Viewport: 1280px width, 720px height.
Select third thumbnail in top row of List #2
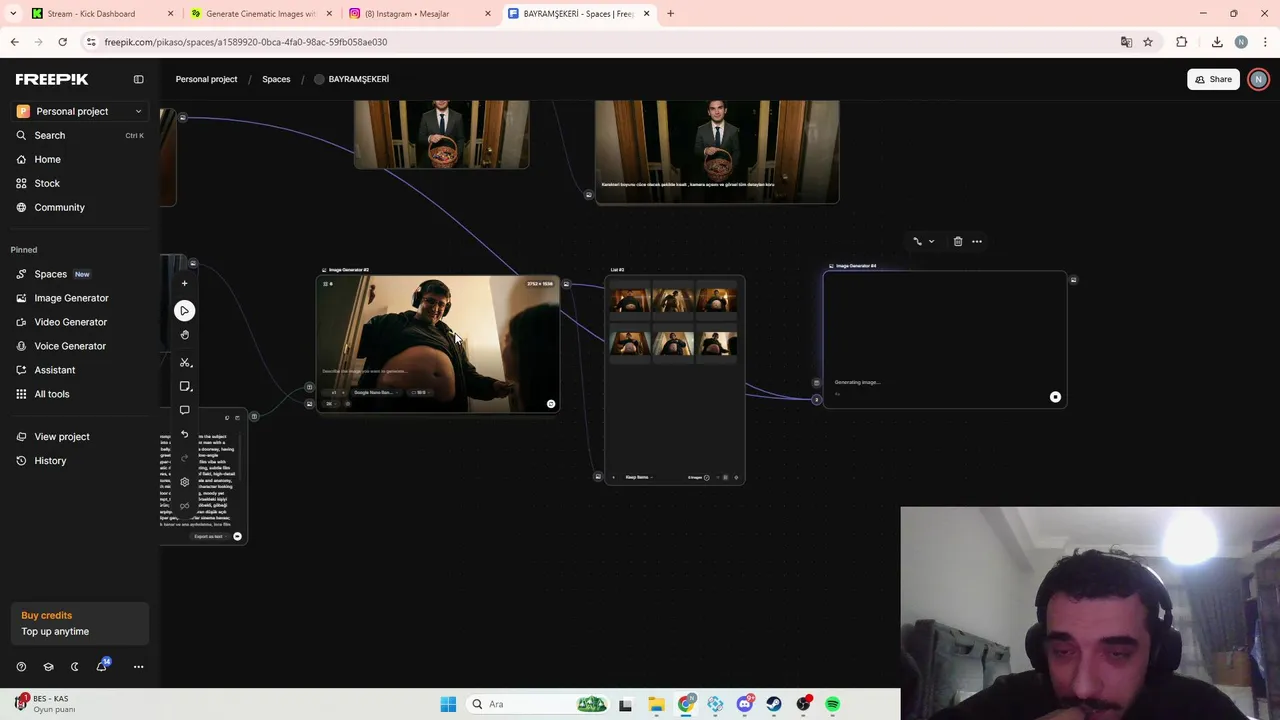click(717, 300)
